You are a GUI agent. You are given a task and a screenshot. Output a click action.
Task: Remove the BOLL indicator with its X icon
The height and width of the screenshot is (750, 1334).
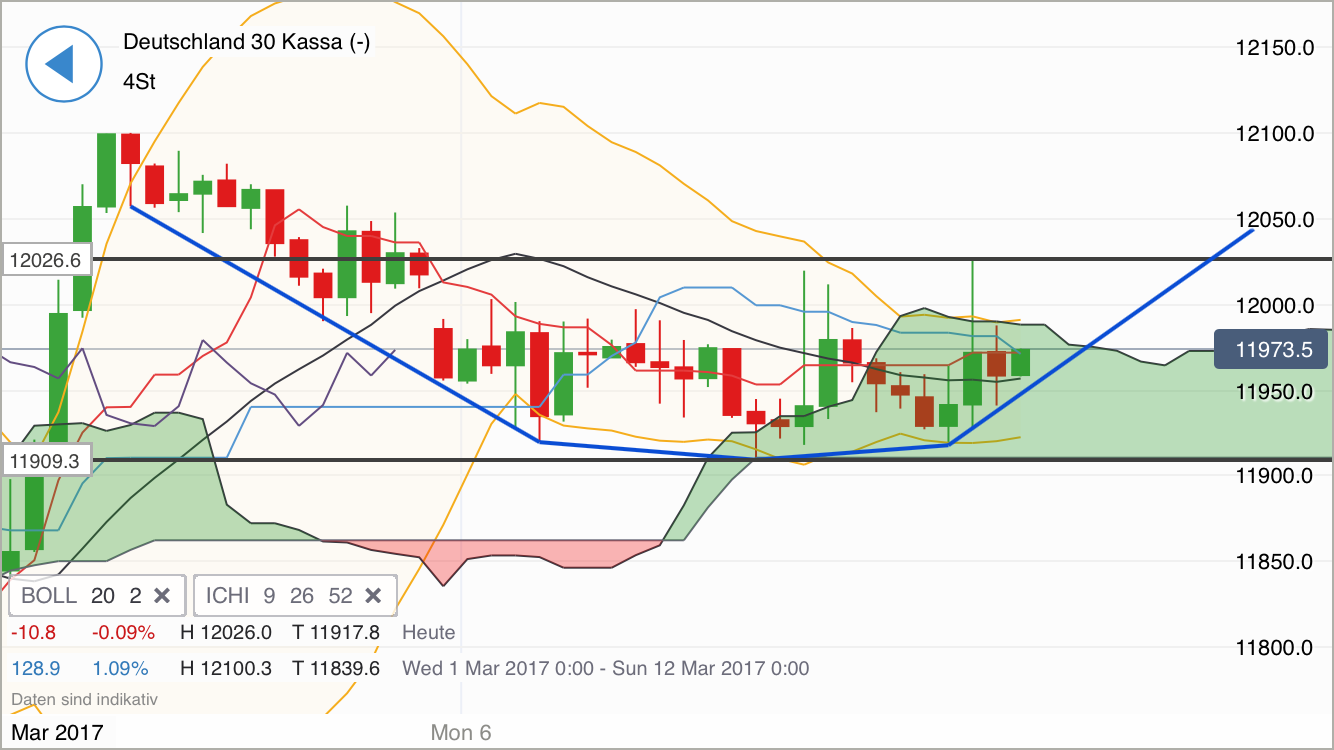pos(162,595)
